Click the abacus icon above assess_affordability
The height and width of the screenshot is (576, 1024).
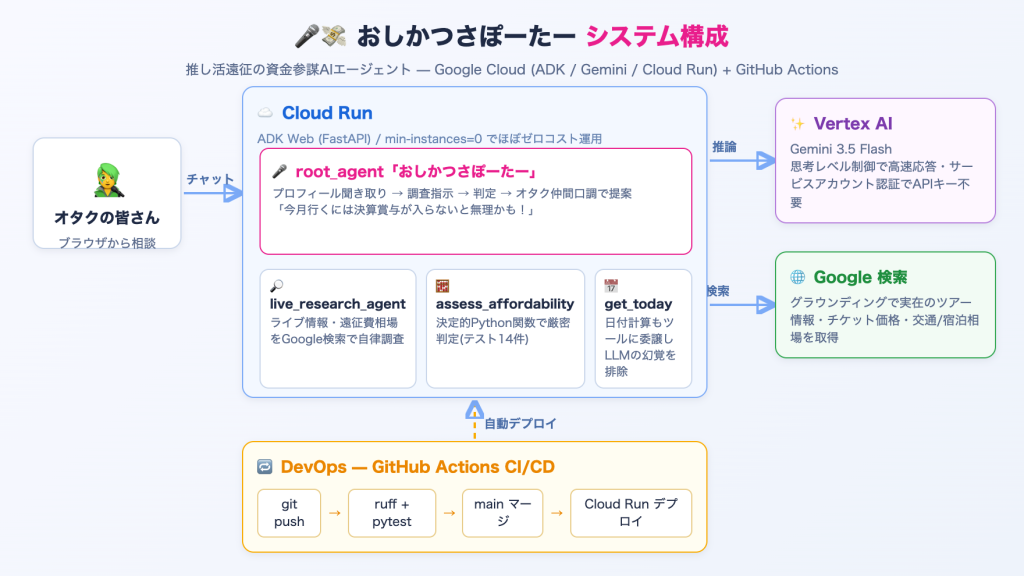443,286
